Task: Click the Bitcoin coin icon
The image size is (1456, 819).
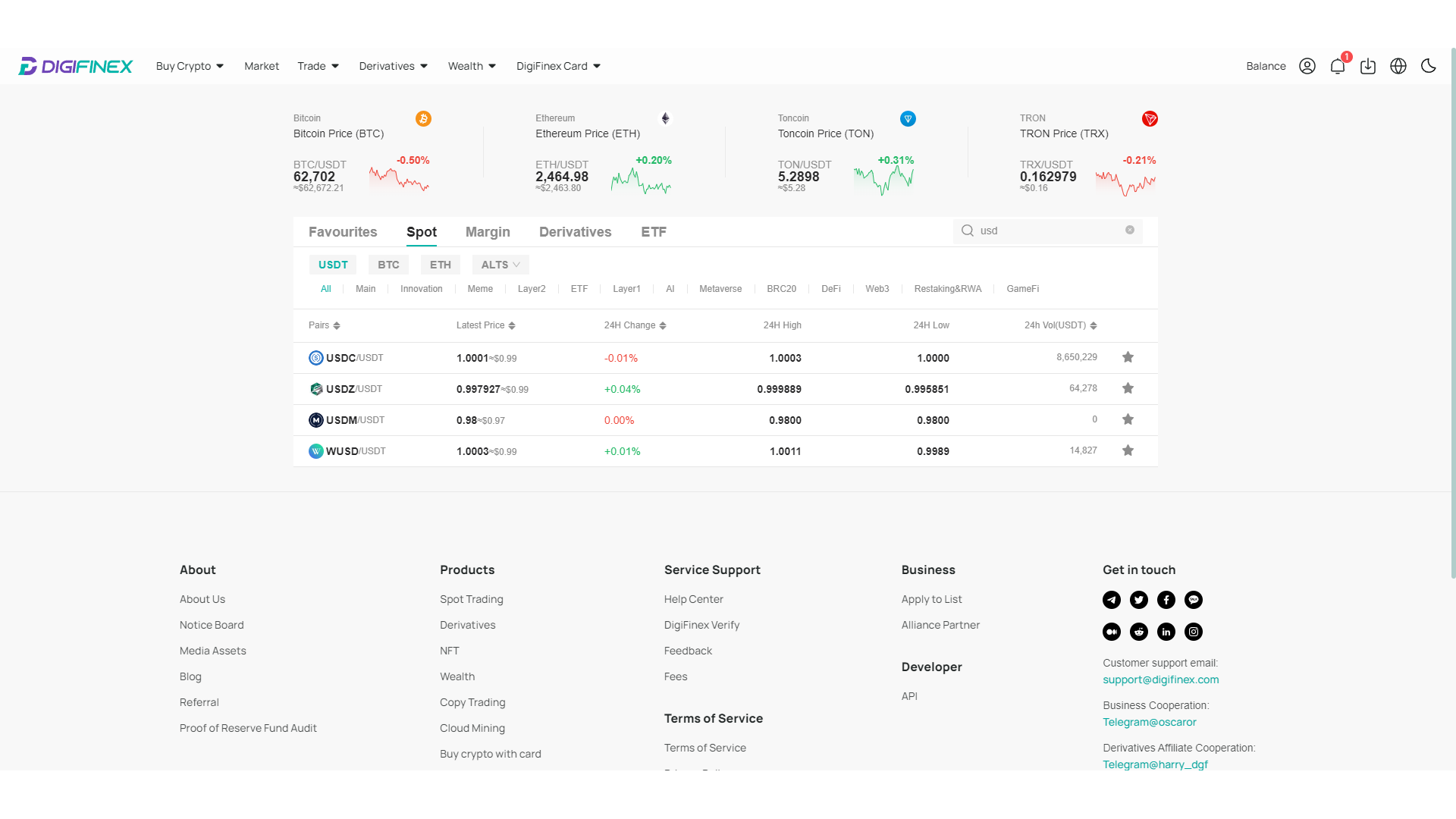Action: (423, 119)
